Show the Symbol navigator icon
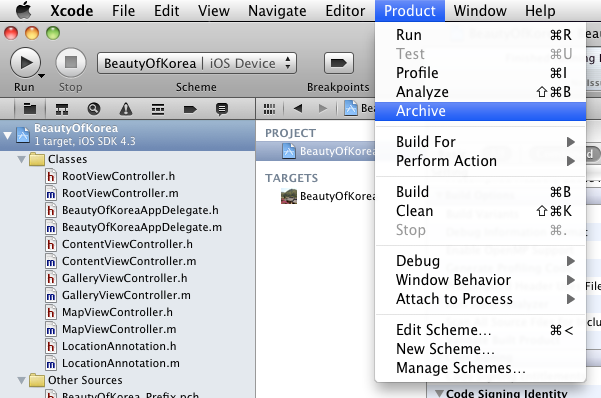 62,109
